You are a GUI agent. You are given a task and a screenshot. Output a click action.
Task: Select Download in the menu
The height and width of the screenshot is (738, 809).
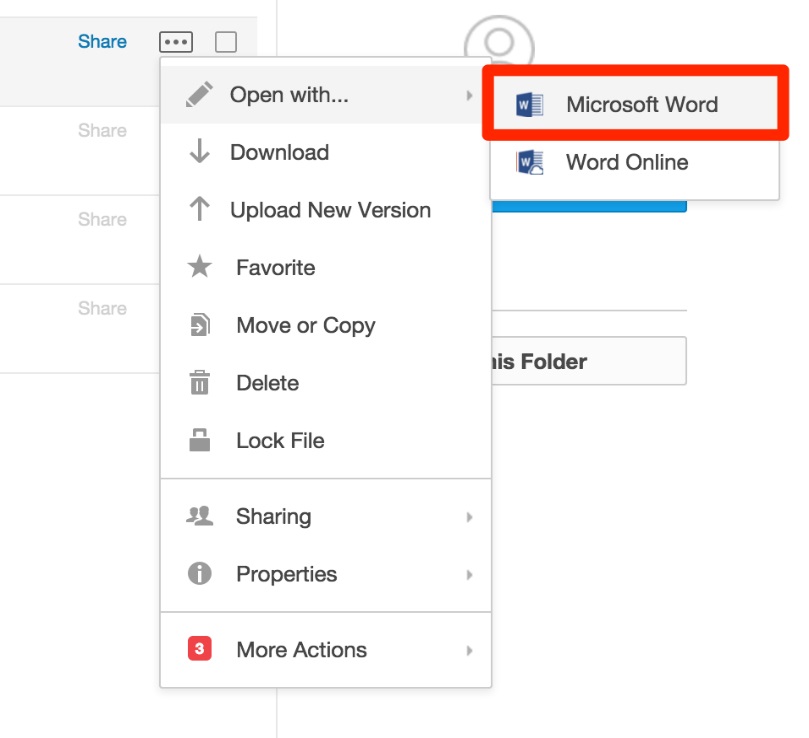click(326, 152)
